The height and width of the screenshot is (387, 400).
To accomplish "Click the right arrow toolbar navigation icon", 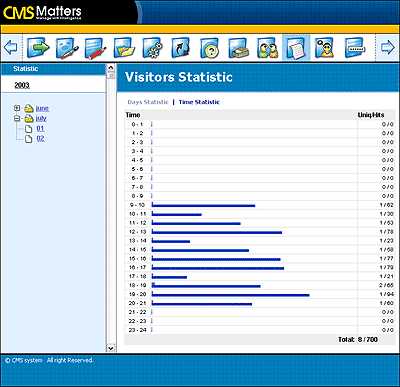I will [x=388, y=47].
